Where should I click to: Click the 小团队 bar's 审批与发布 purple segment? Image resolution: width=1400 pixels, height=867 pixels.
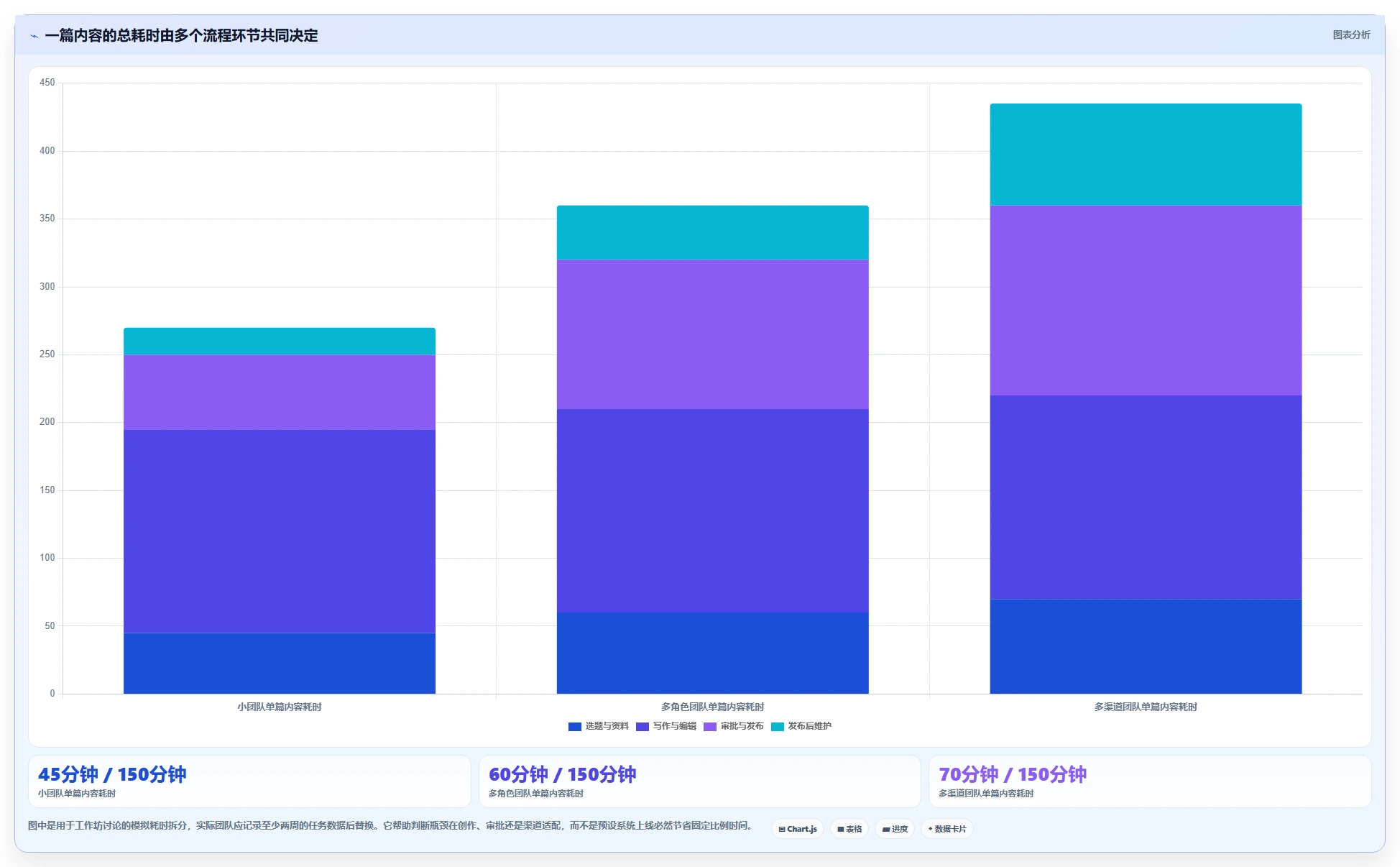(x=280, y=393)
